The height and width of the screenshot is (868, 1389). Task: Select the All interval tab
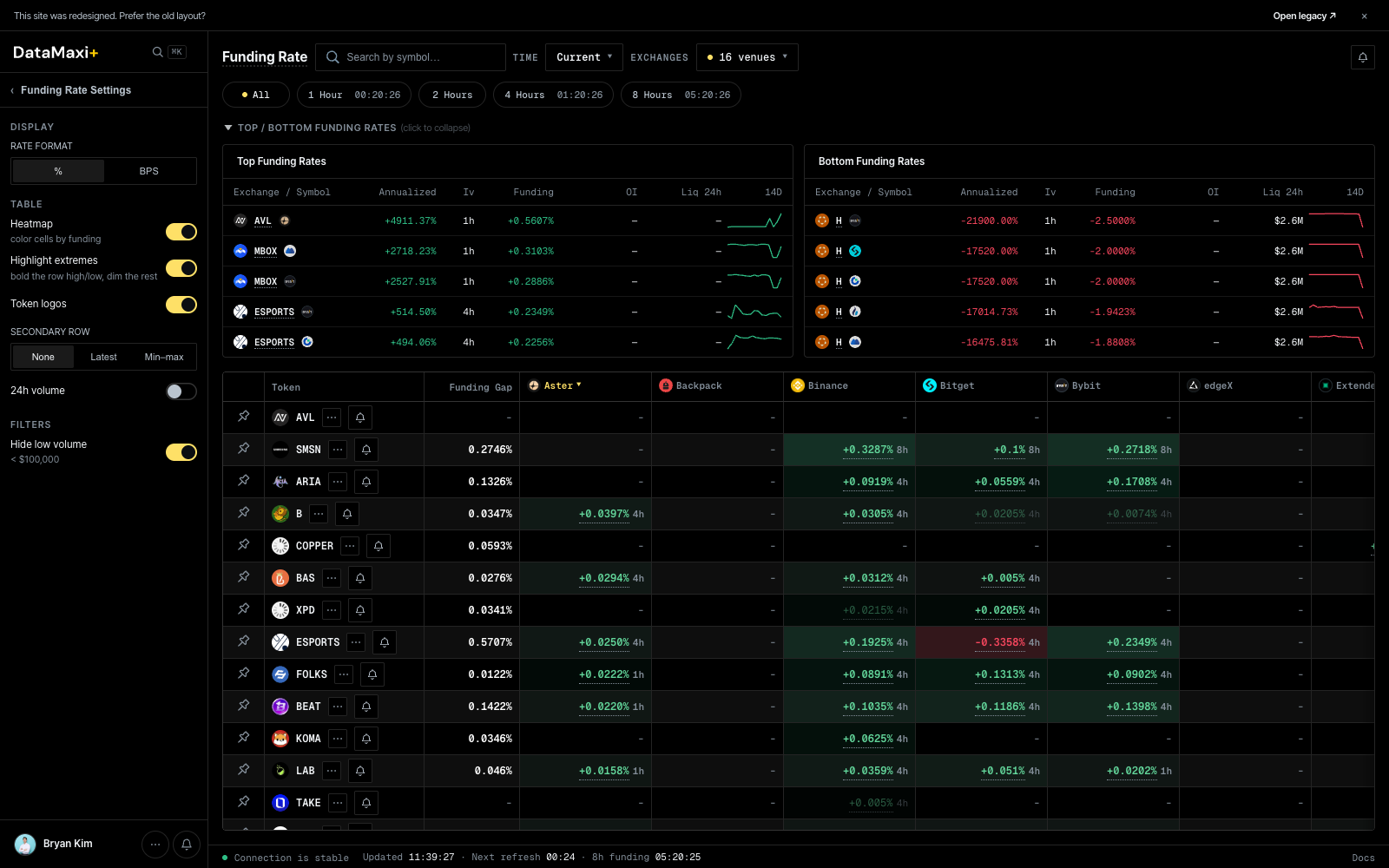pyautogui.click(x=255, y=95)
